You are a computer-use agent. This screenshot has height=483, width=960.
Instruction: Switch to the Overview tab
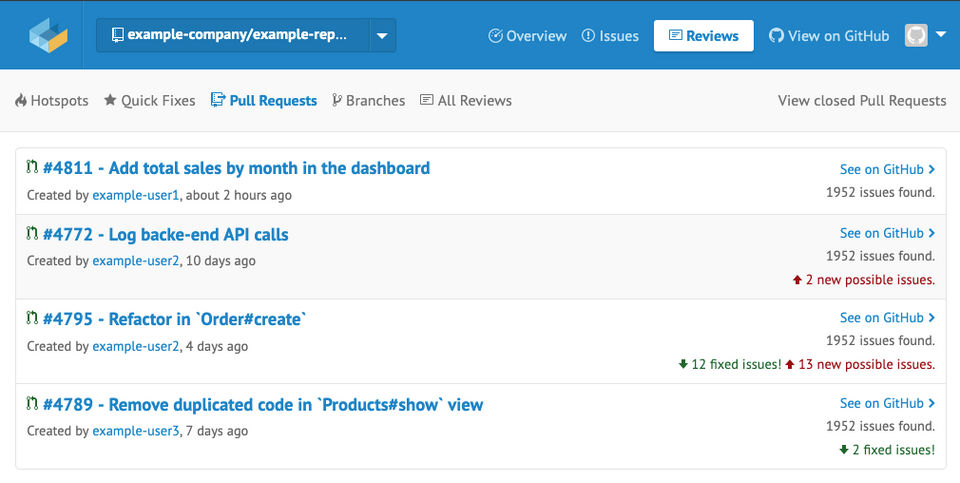[x=527, y=36]
